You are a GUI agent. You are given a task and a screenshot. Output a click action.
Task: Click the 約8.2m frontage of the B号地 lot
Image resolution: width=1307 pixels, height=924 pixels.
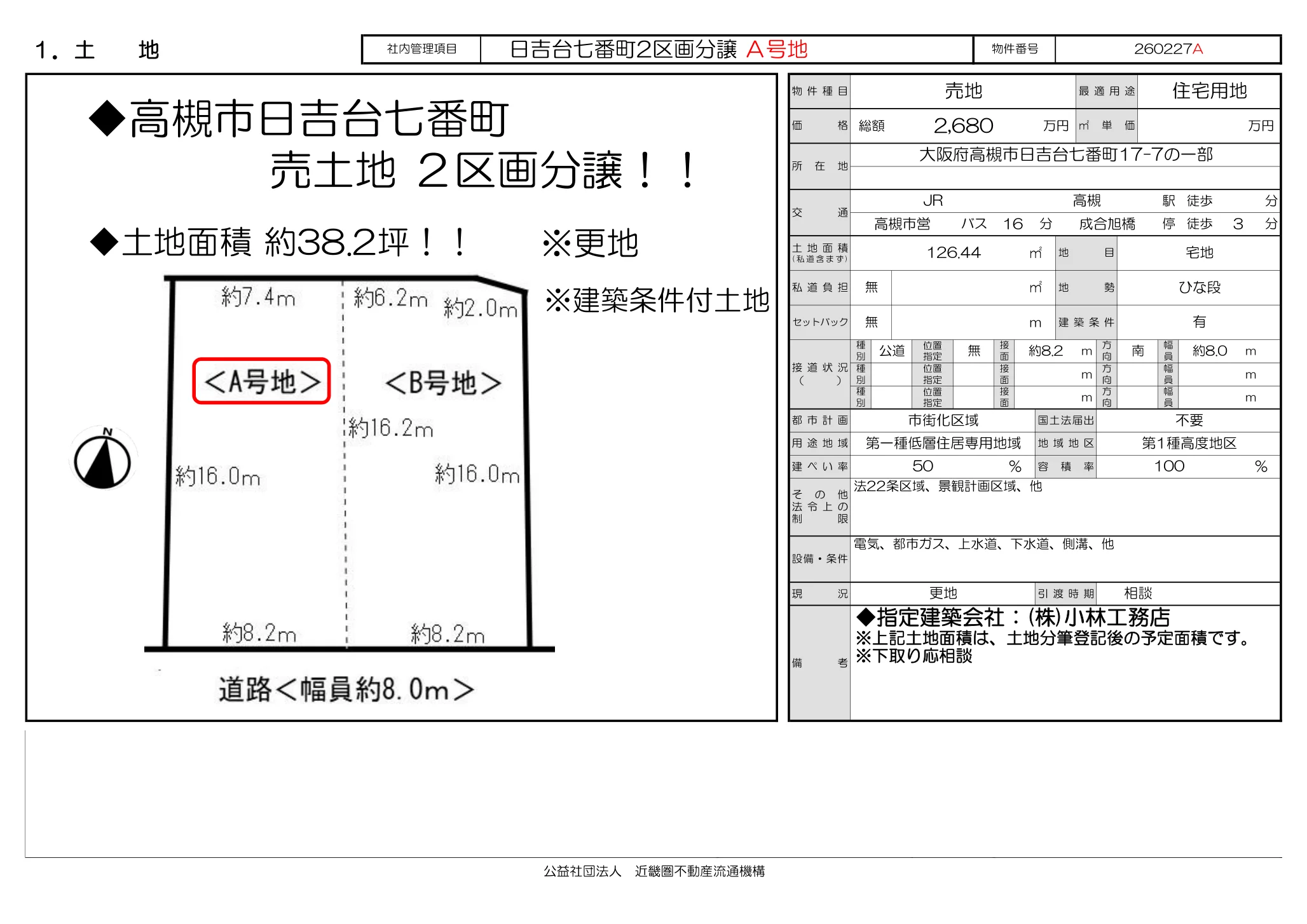(x=448, y=634)
